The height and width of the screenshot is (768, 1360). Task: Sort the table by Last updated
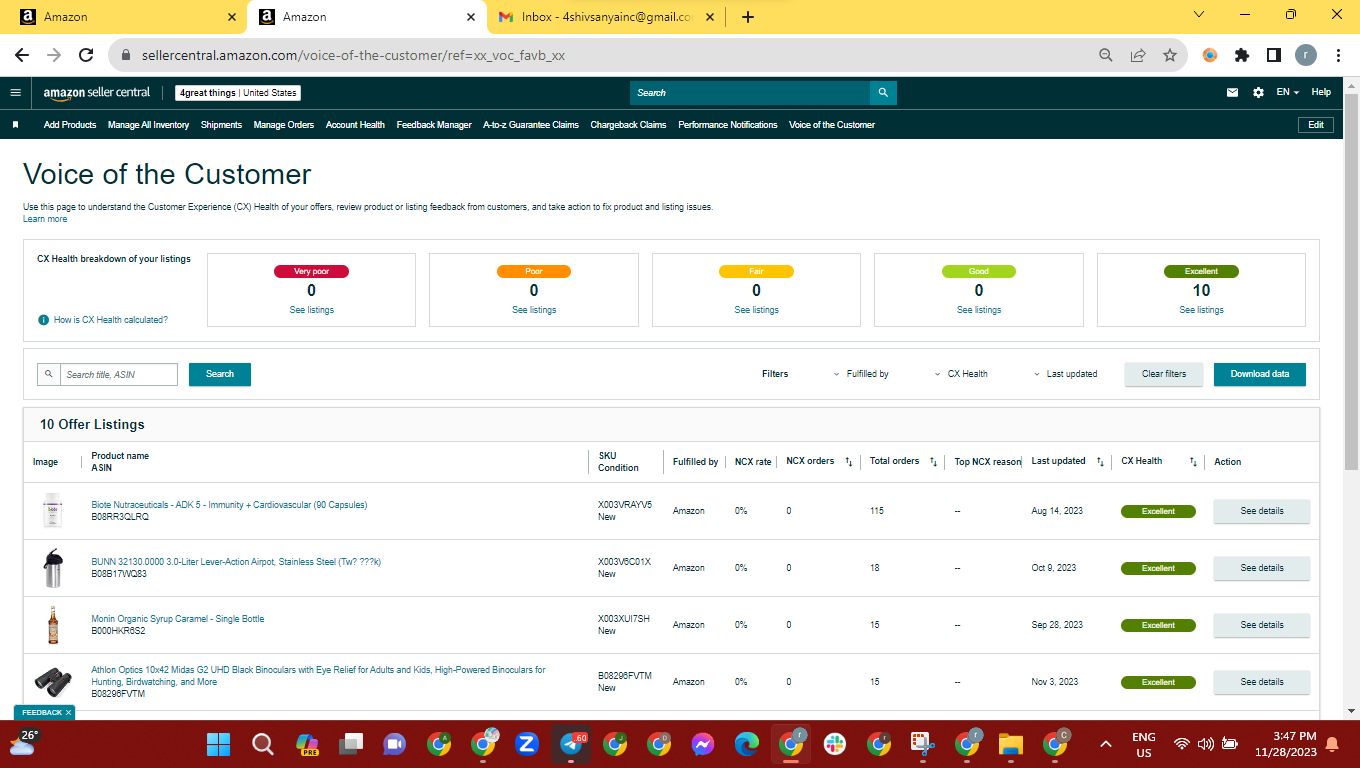(1100, 462)
